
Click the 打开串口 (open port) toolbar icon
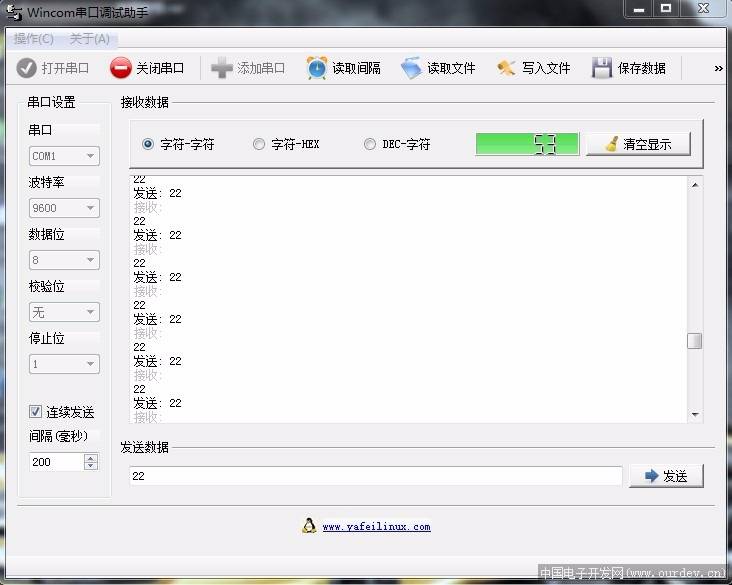tap(27, 68)
